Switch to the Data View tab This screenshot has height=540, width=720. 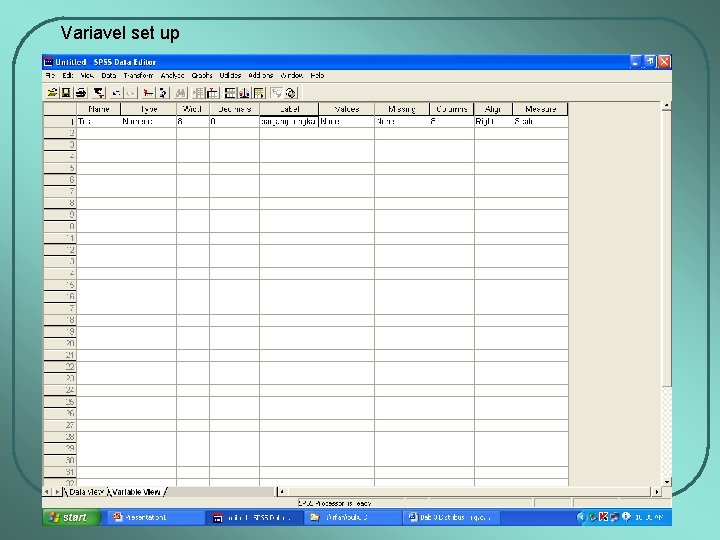click(x=86, y=492)
